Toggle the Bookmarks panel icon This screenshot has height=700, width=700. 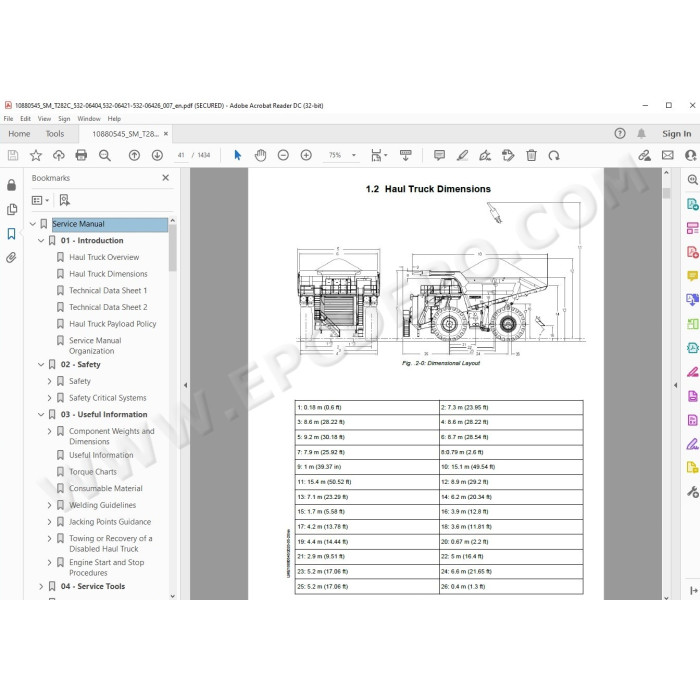click(12, 233)
